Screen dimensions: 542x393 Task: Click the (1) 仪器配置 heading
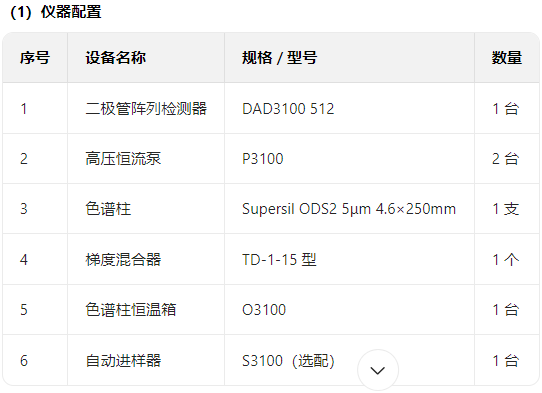[56, 12]
